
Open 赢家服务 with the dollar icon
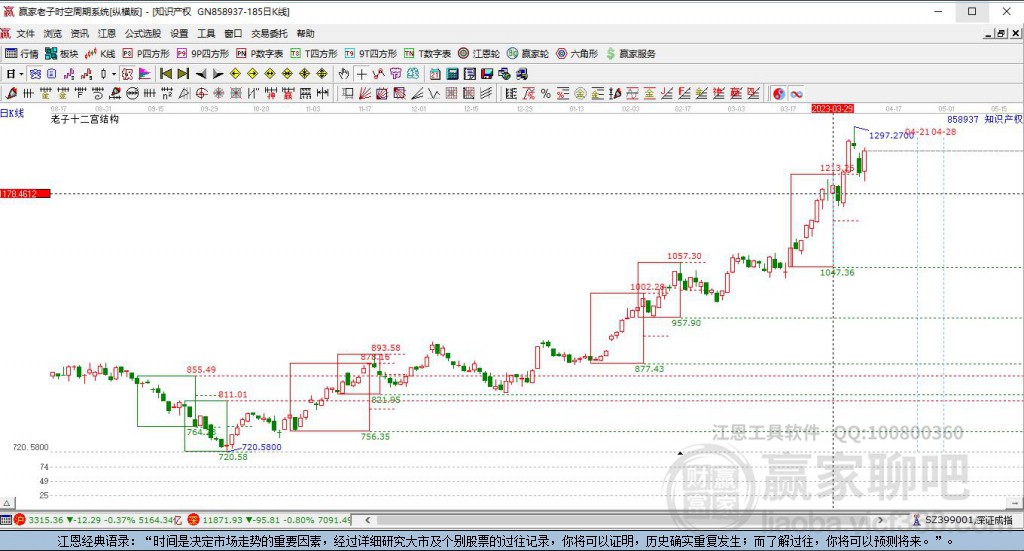click(x=631, y=54)
